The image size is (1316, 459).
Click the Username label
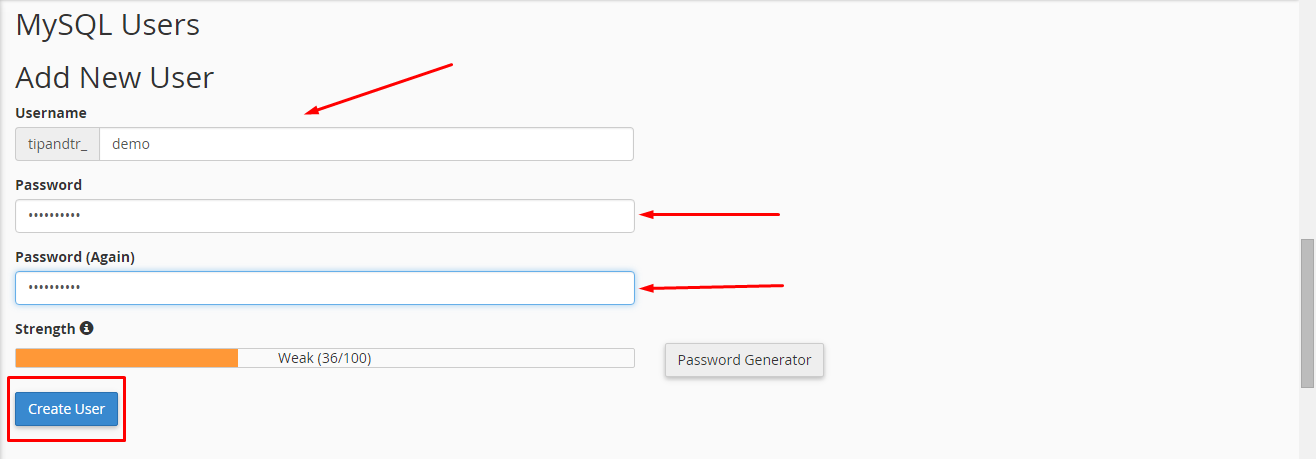point(51,113)
